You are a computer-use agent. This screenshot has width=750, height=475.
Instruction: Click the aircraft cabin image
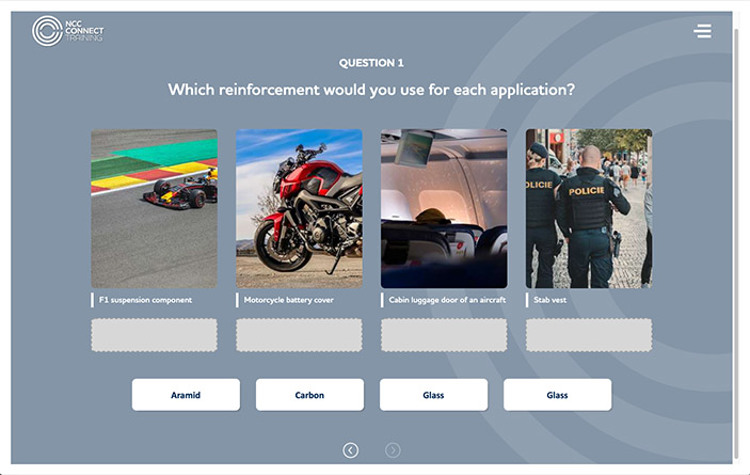444,209
